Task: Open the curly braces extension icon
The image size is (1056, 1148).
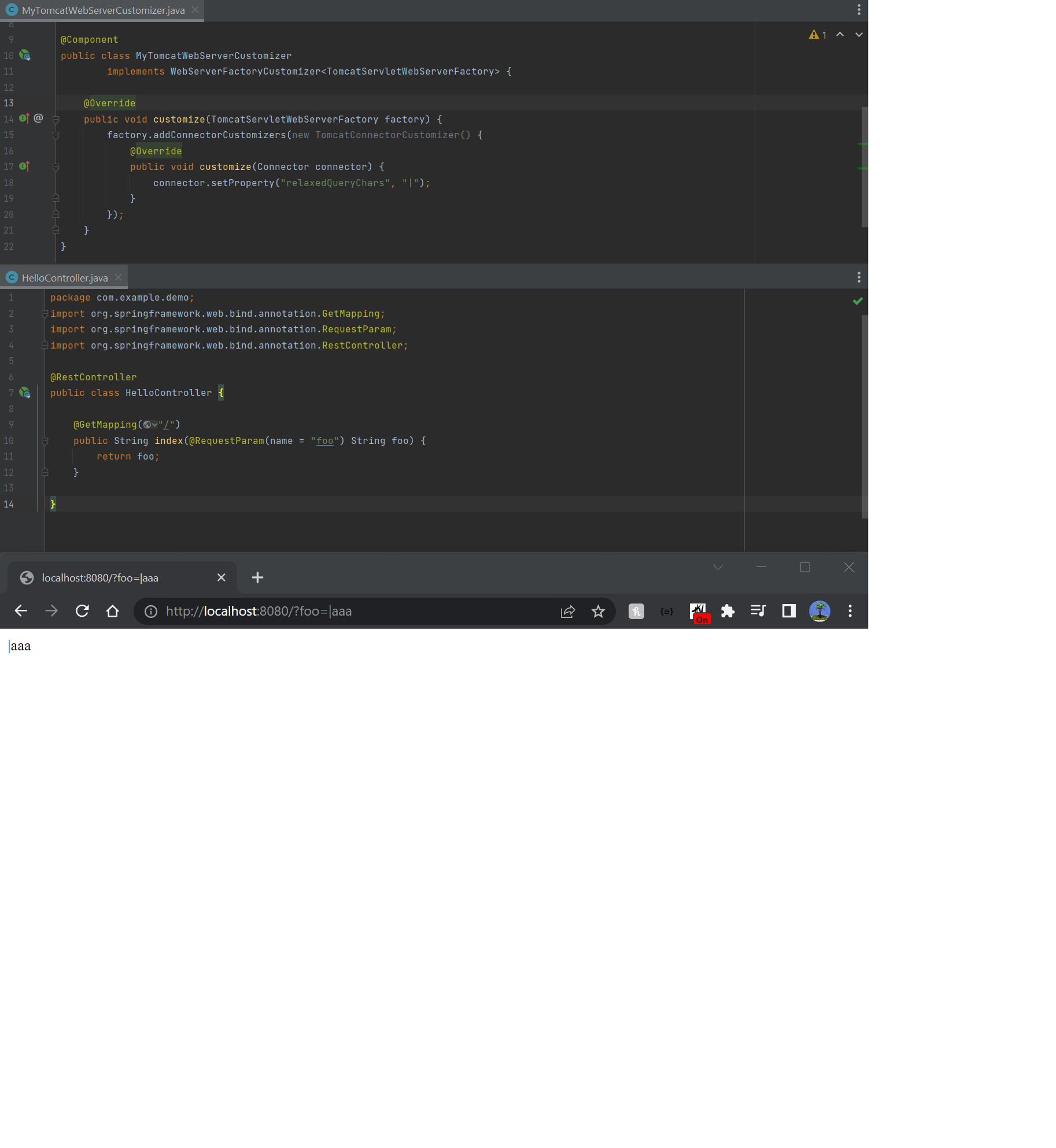Action: click(x=667, y=611)
